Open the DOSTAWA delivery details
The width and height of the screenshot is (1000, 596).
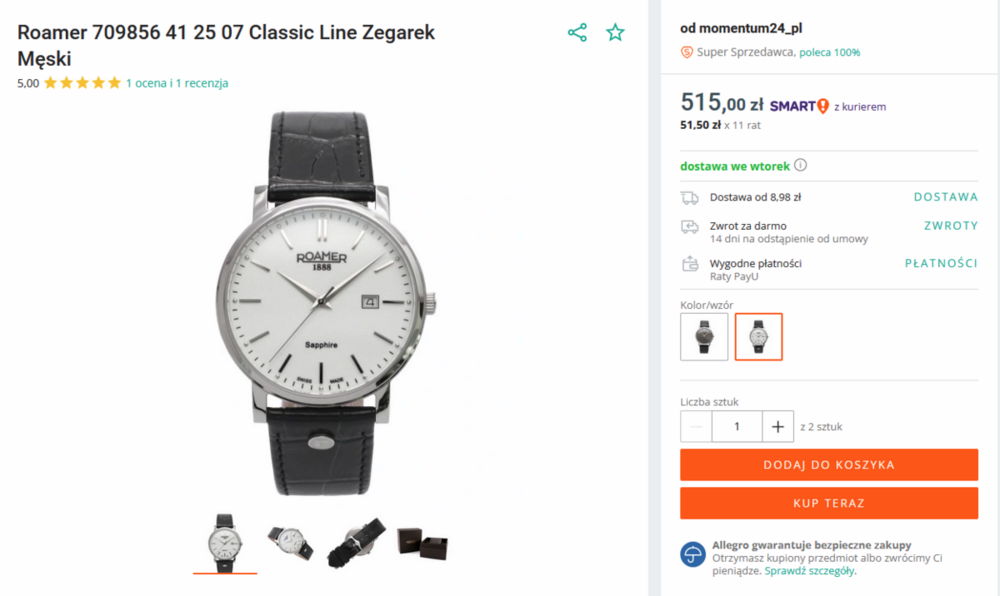pos(945,197)
